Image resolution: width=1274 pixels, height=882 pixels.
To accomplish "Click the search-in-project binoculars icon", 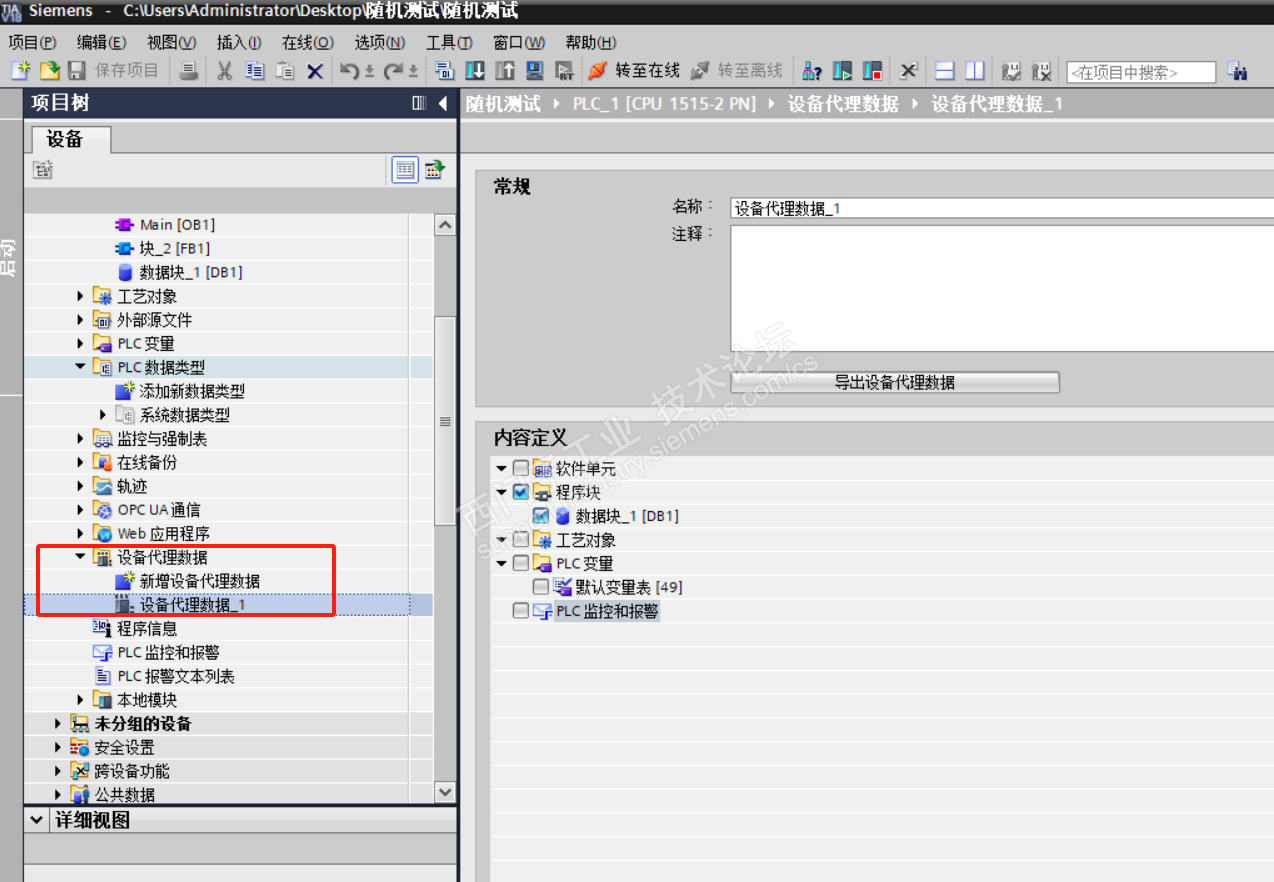I will (x=1238, y=71).
